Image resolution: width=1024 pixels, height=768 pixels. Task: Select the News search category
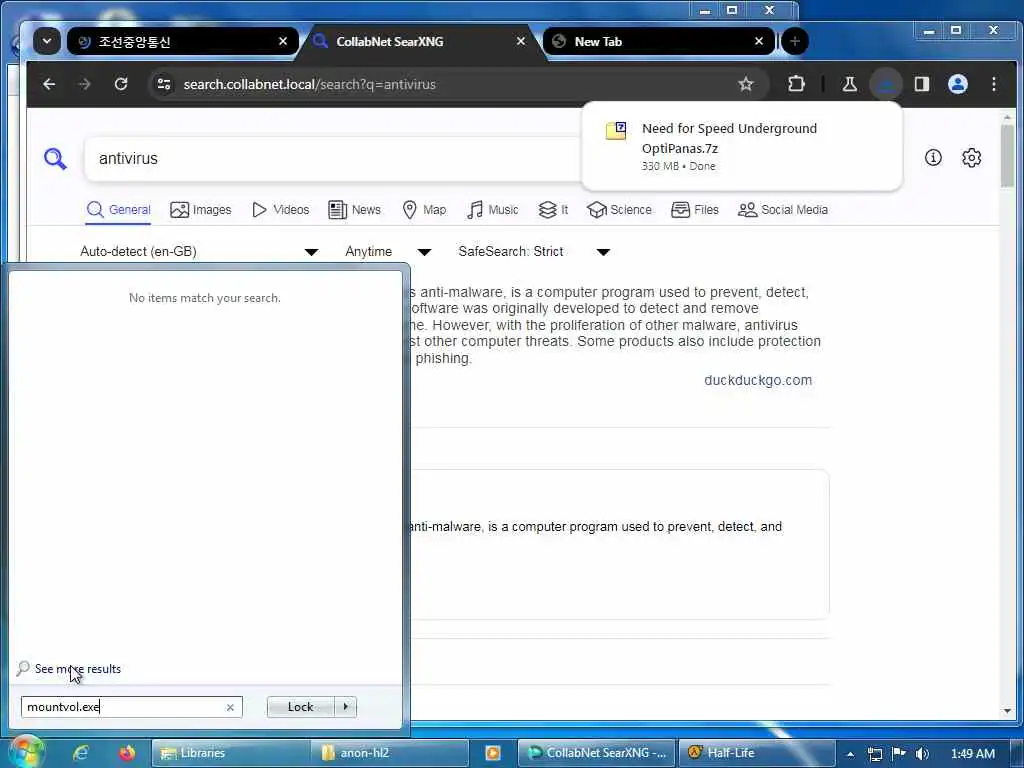(354, 210)
